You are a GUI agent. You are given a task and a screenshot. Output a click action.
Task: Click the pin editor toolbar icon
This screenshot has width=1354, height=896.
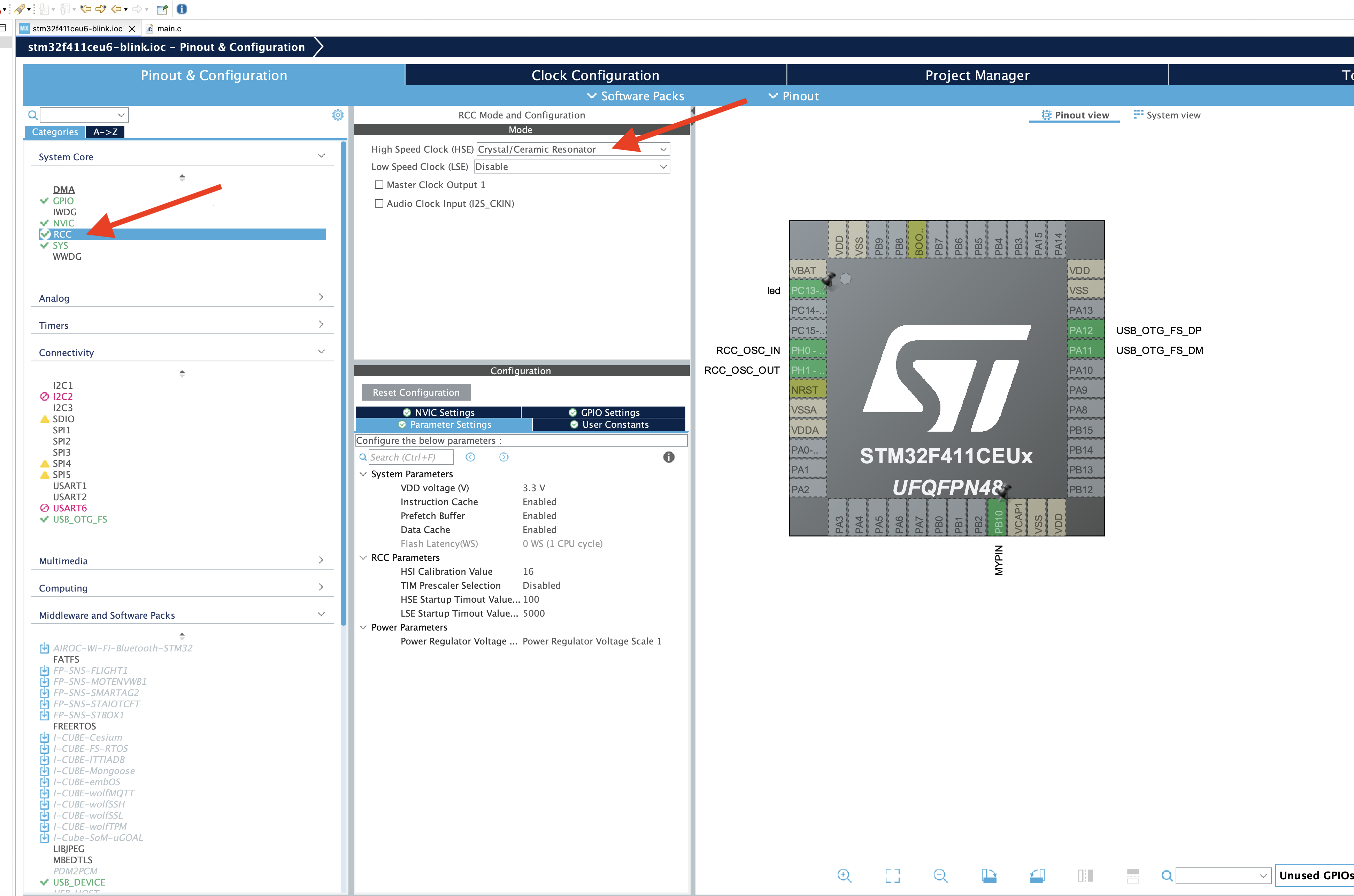[162, 9]
